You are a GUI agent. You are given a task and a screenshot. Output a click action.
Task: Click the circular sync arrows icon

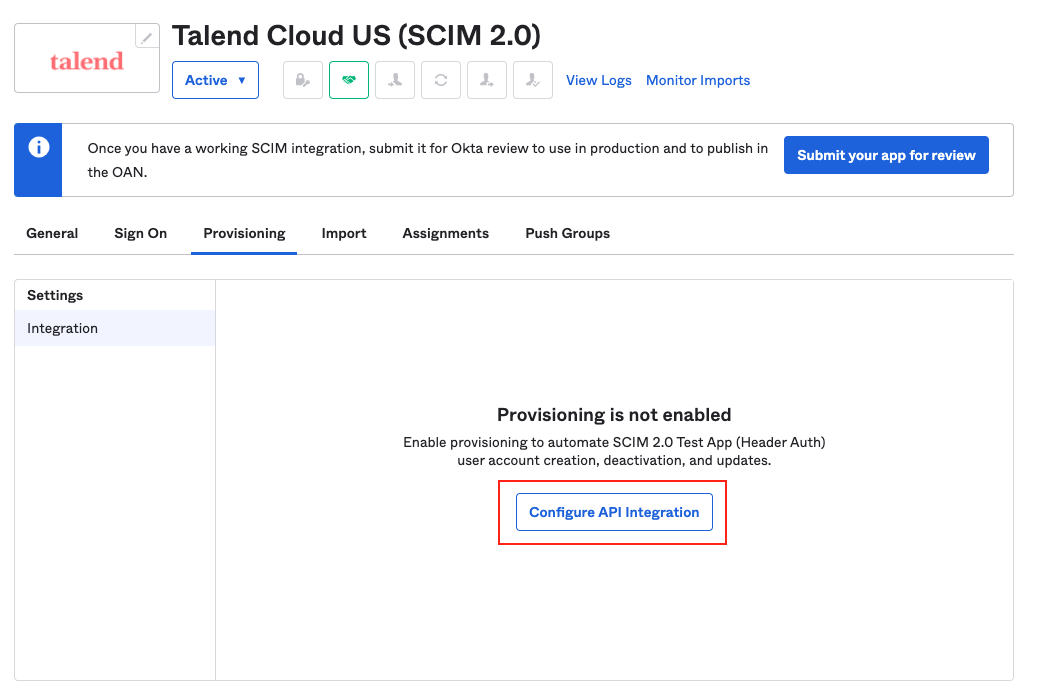coord(440,80)
